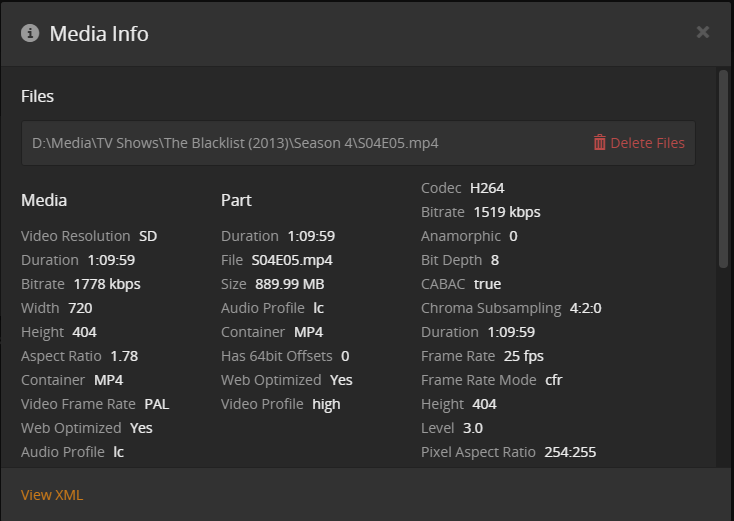Click the Files section heading
Viewport: 734px width, 521px height.
click(38, 96)
